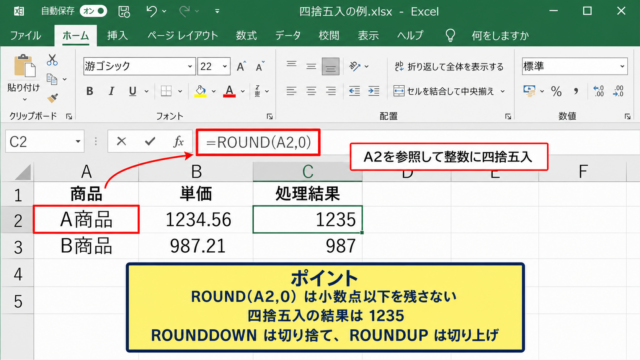The image size is (640, 360).
Task: Open the ファイル tab
Action: pos(25,36)
